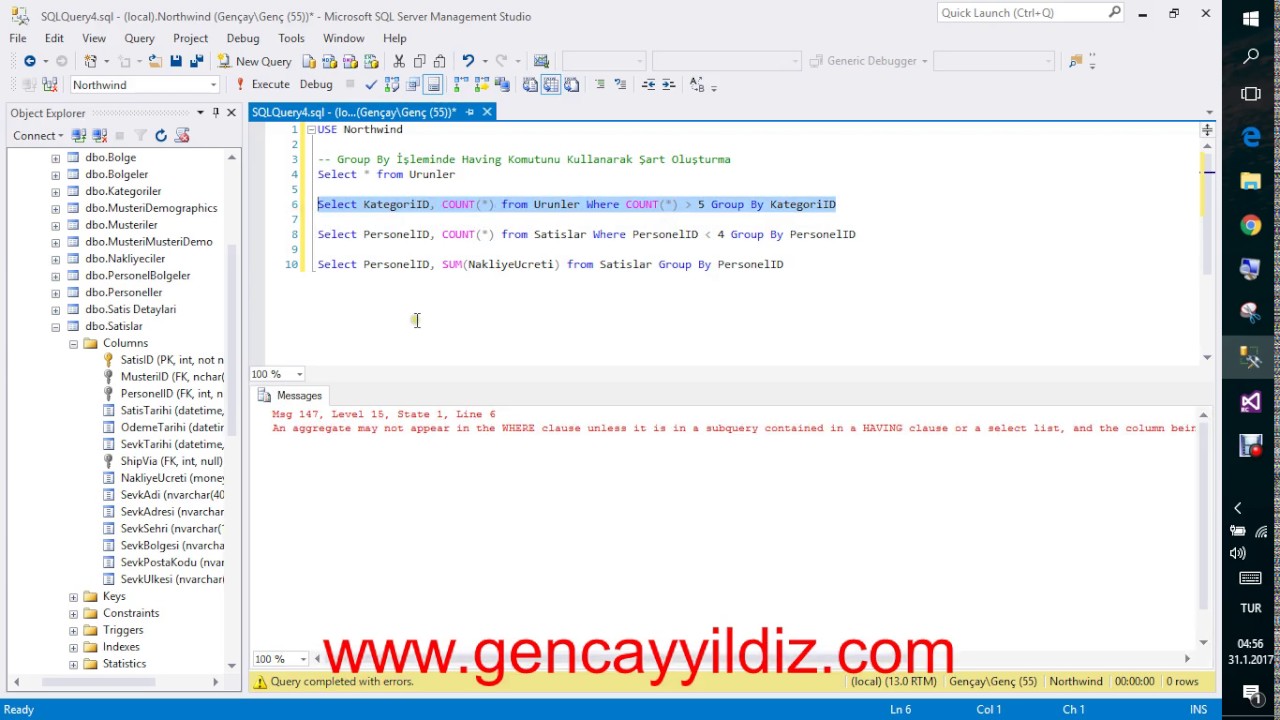Image resolution: width=1280 pixels, height=720 pixels.
Task: Open the Tools menu
Action: click(x=291, y=38)
